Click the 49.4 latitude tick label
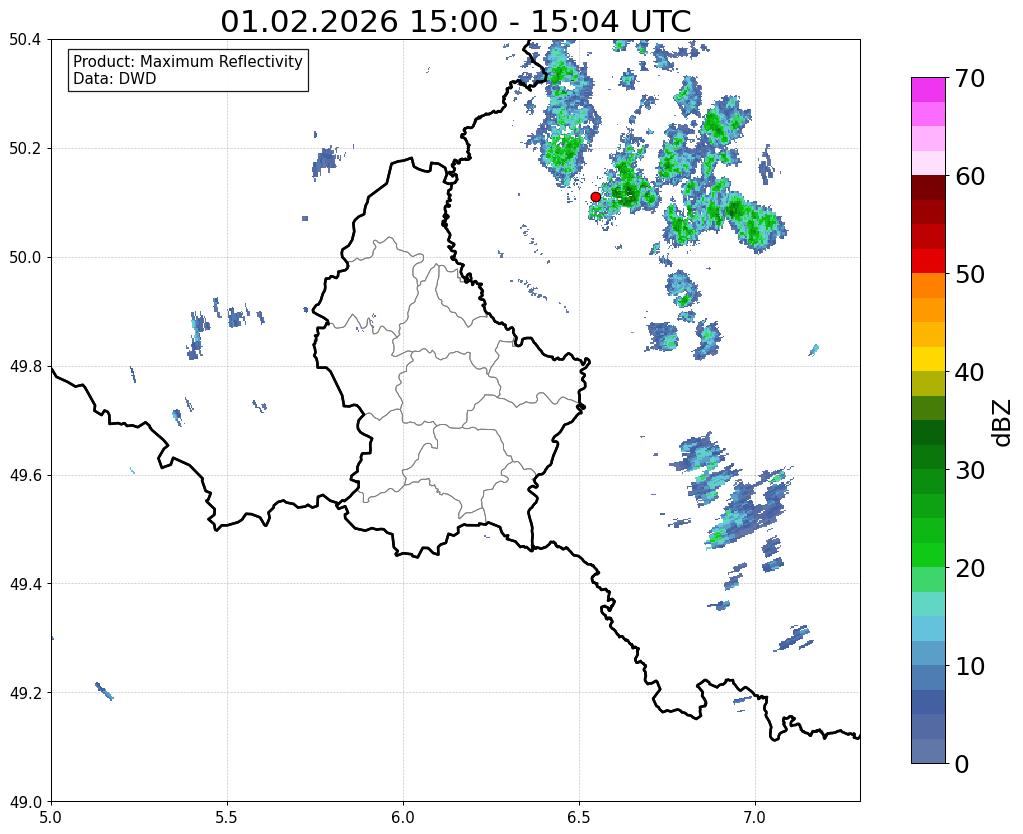The height and width of the screenshot is (834, 1023). click(25, 584)
